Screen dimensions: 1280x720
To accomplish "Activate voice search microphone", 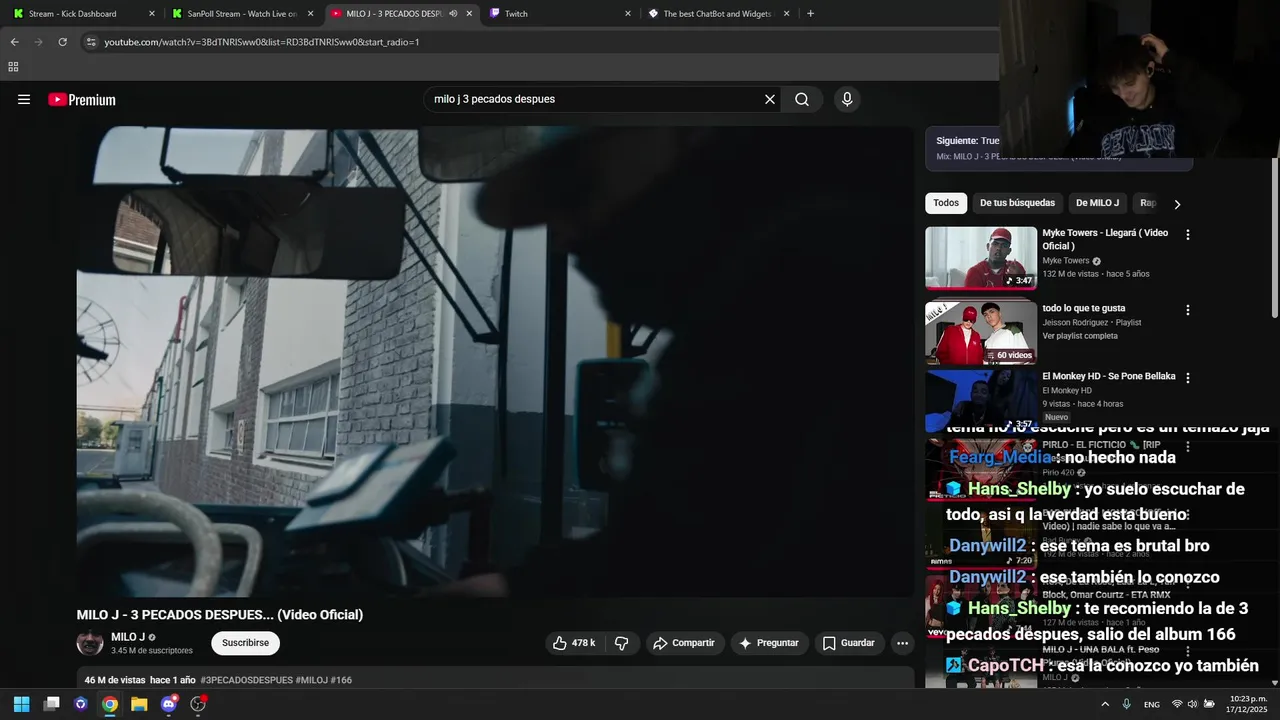I will click(847, 99).
